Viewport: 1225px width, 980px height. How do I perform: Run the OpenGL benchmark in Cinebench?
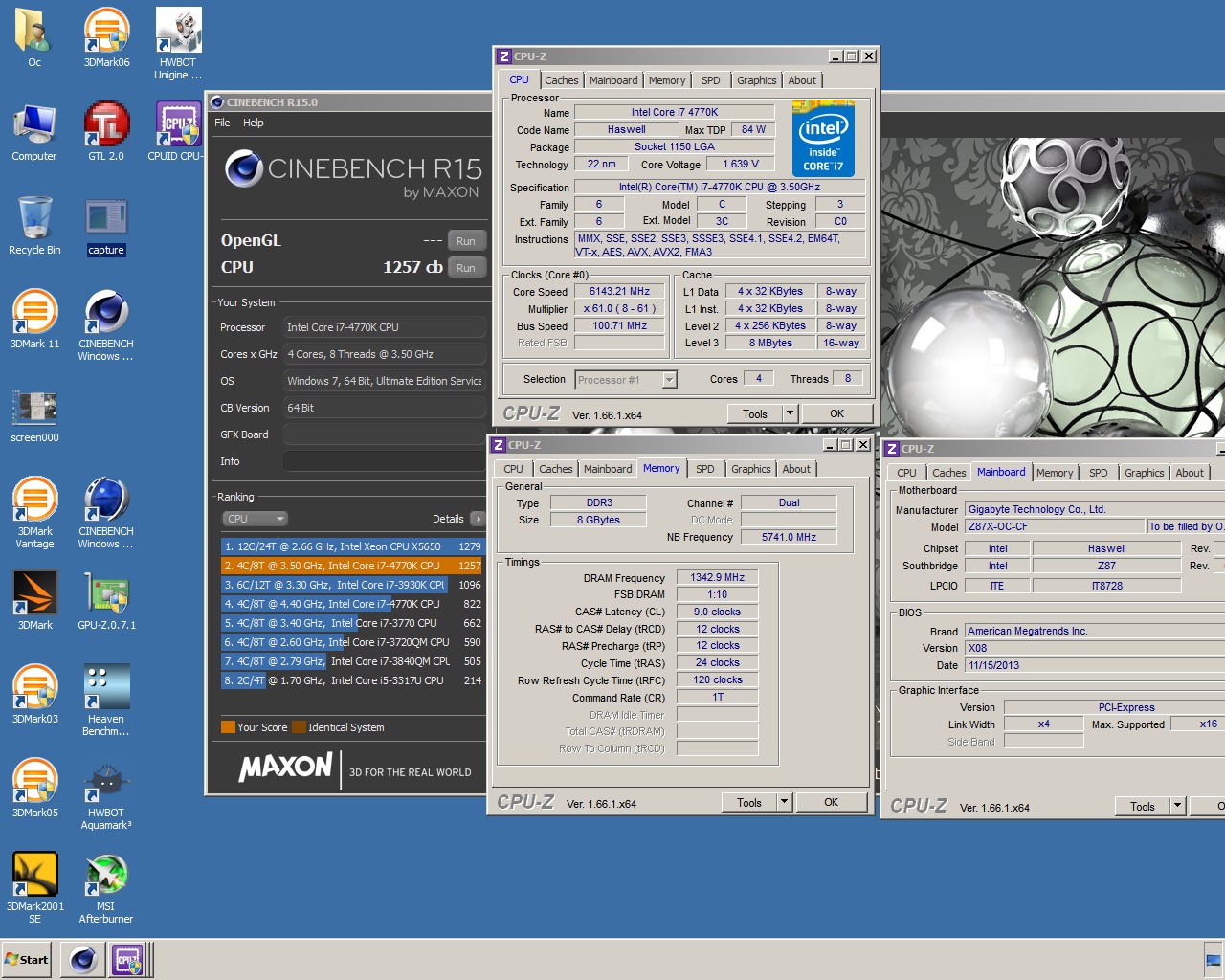[466, 241]
